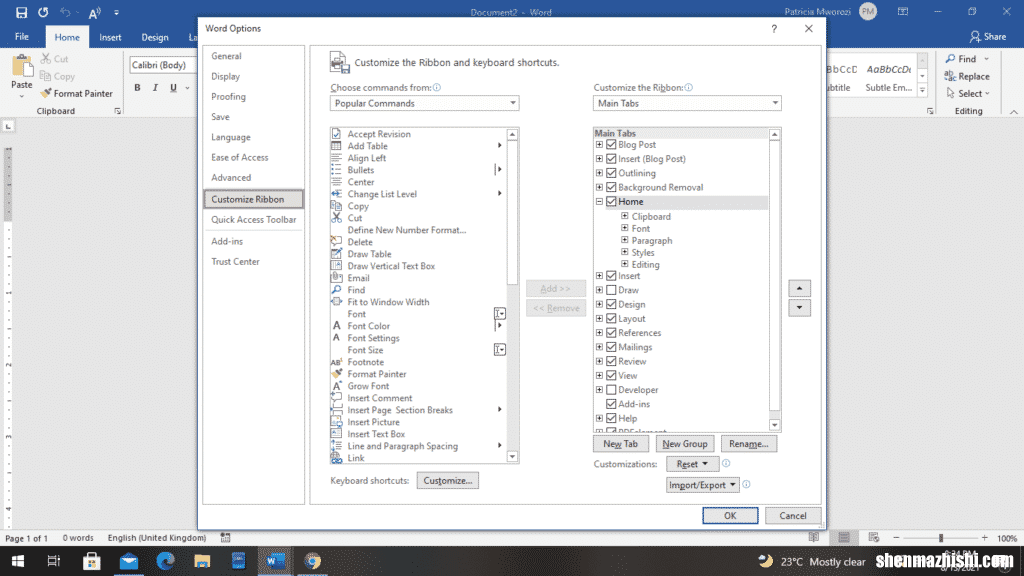Click the Save icon in Word title bar
This screenshot has width=1024, height=576.
click(x=22, y=12)
